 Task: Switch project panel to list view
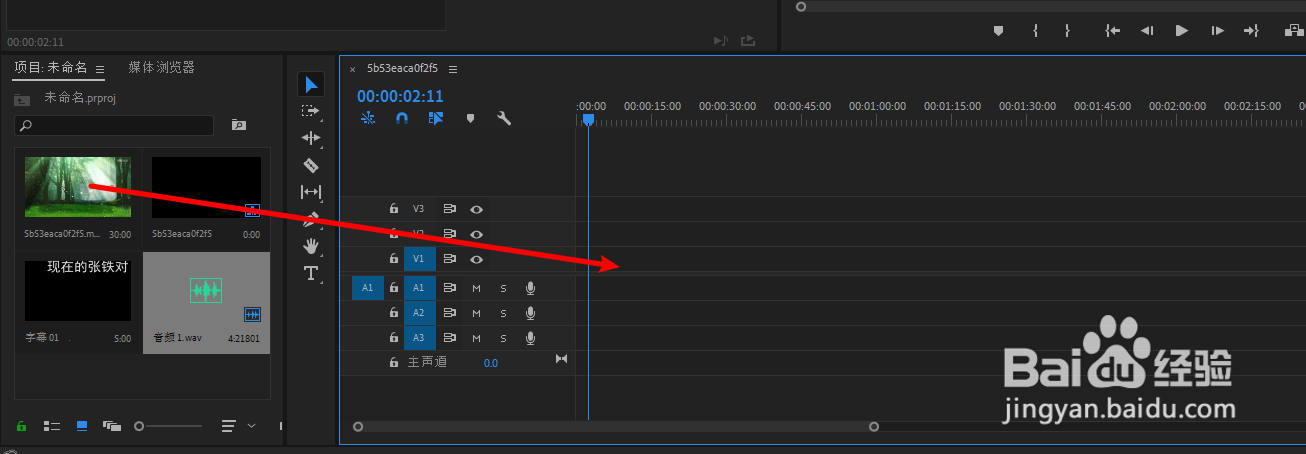[x=52, y=426]
